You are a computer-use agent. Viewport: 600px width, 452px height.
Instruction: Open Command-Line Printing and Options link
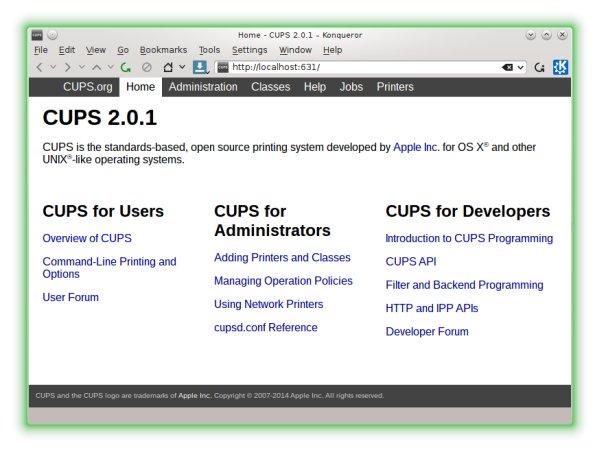pyautogui.click(x=109, y=268)
